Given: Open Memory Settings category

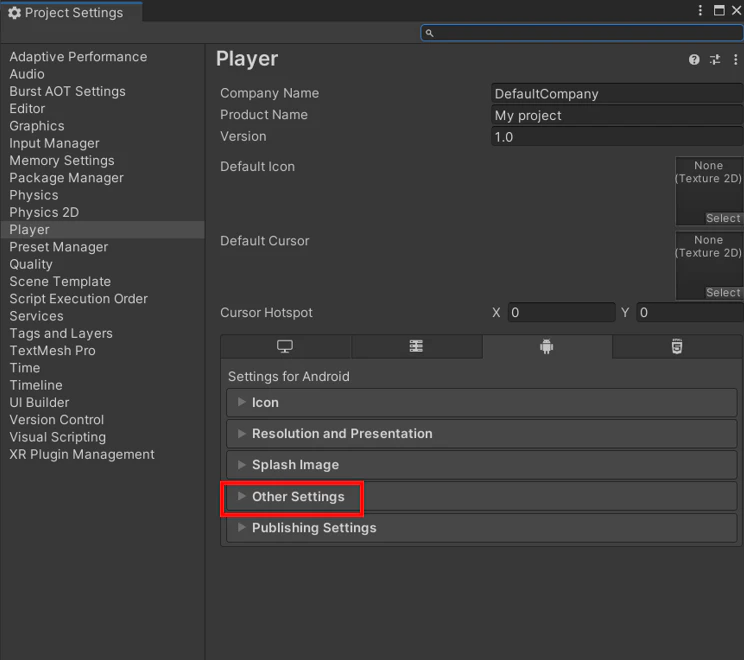Looking at the screenshot, I should click(x=62, y=160).
